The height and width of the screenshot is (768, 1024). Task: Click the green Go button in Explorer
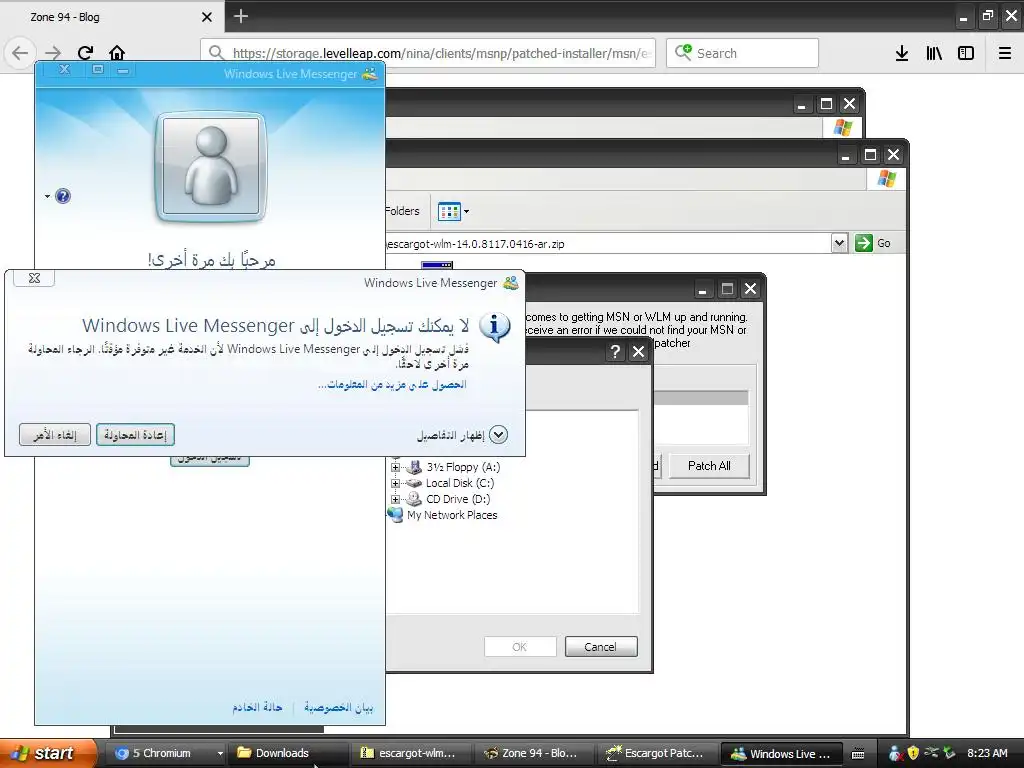pyautogui.click(x=873, y=243)
